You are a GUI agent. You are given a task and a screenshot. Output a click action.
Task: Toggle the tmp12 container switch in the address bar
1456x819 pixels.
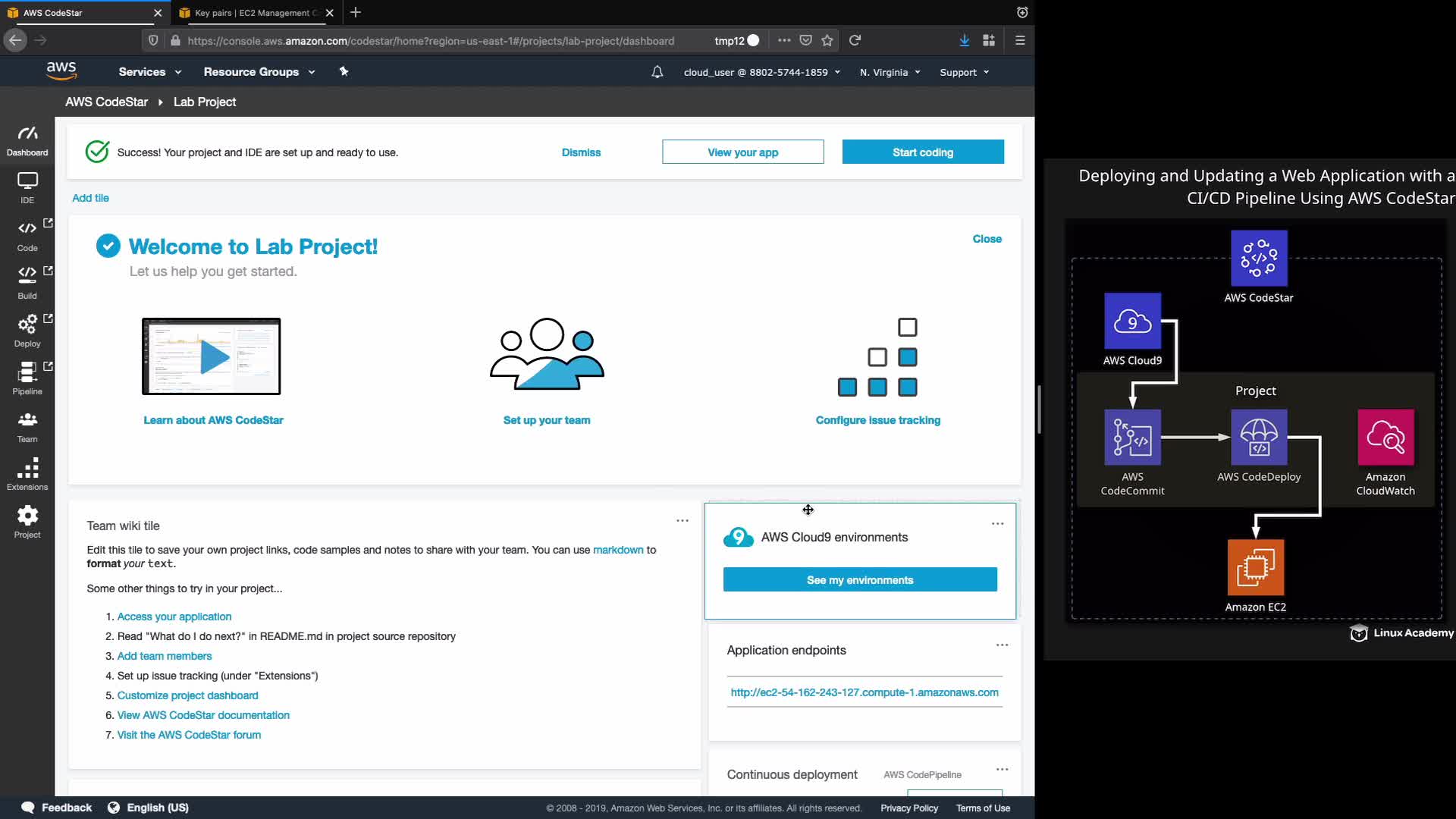pyautogui.click(x=752, y=40)
